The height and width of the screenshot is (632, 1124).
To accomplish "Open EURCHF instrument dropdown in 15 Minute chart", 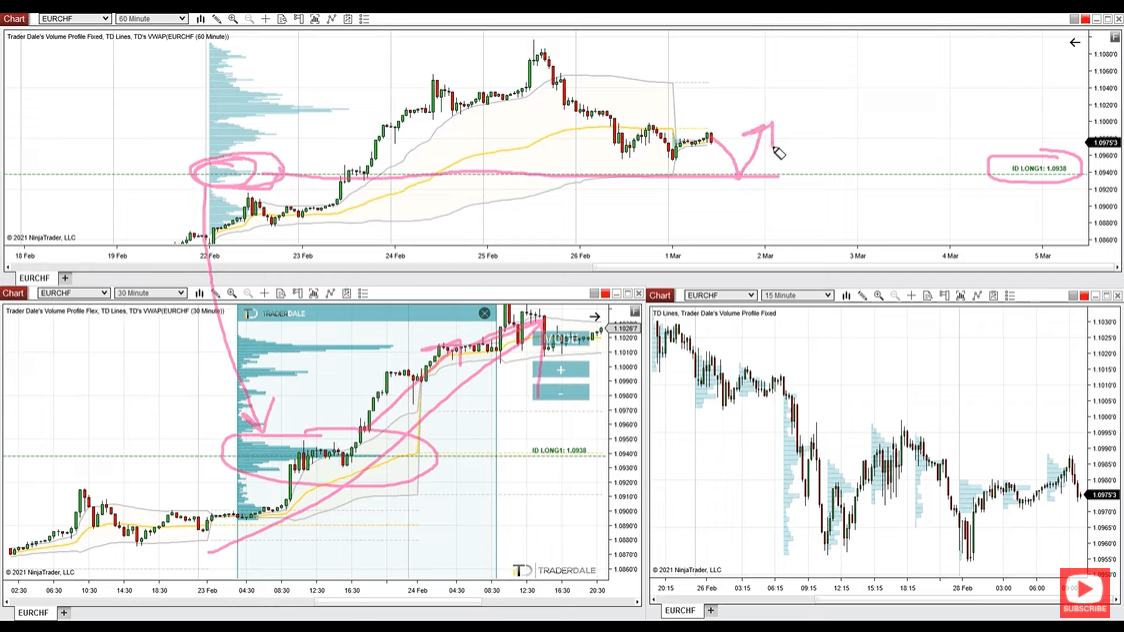I will [x=720, y=295].
